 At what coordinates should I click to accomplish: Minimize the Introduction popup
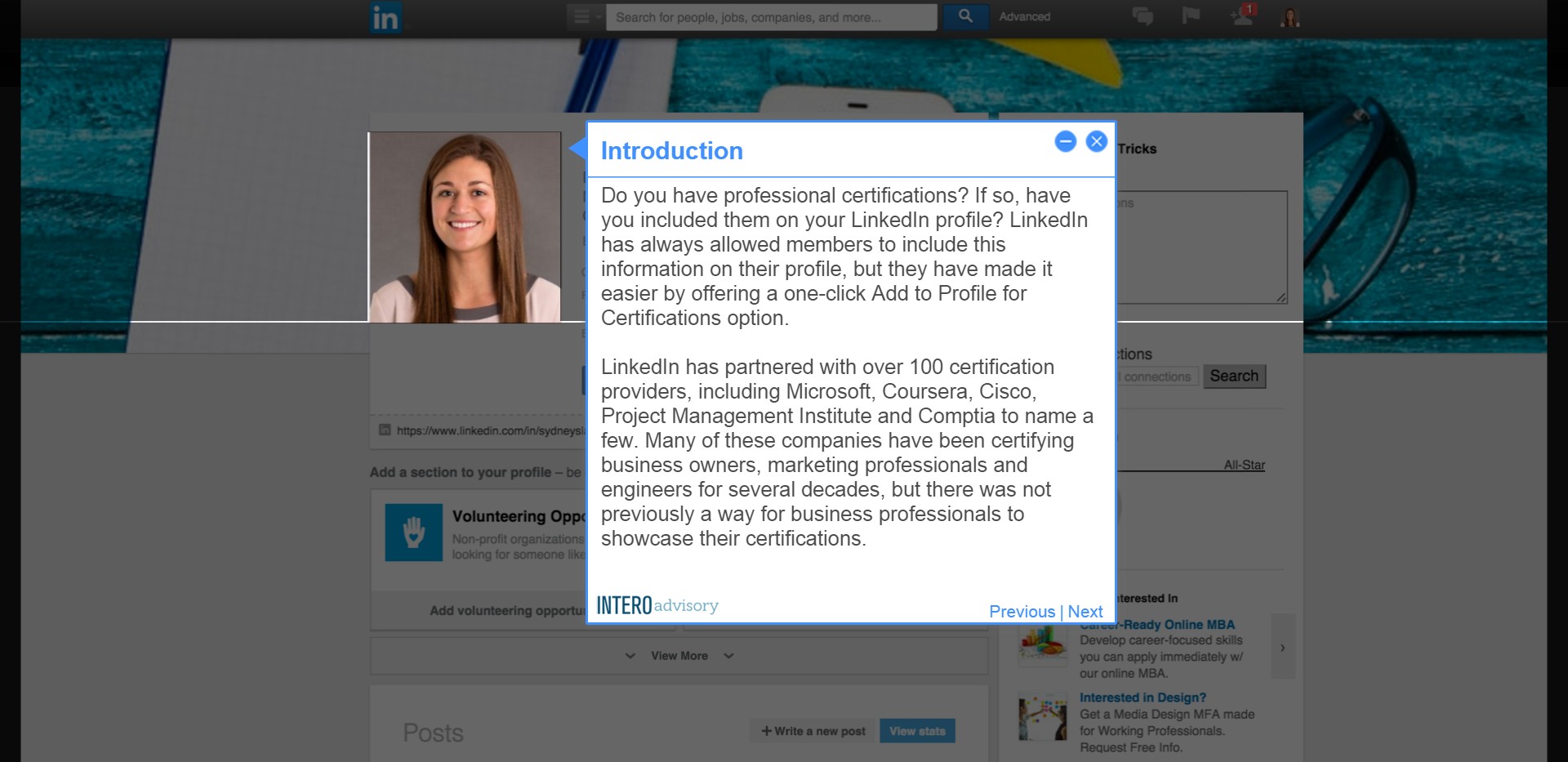click(x=1065, y=141)
